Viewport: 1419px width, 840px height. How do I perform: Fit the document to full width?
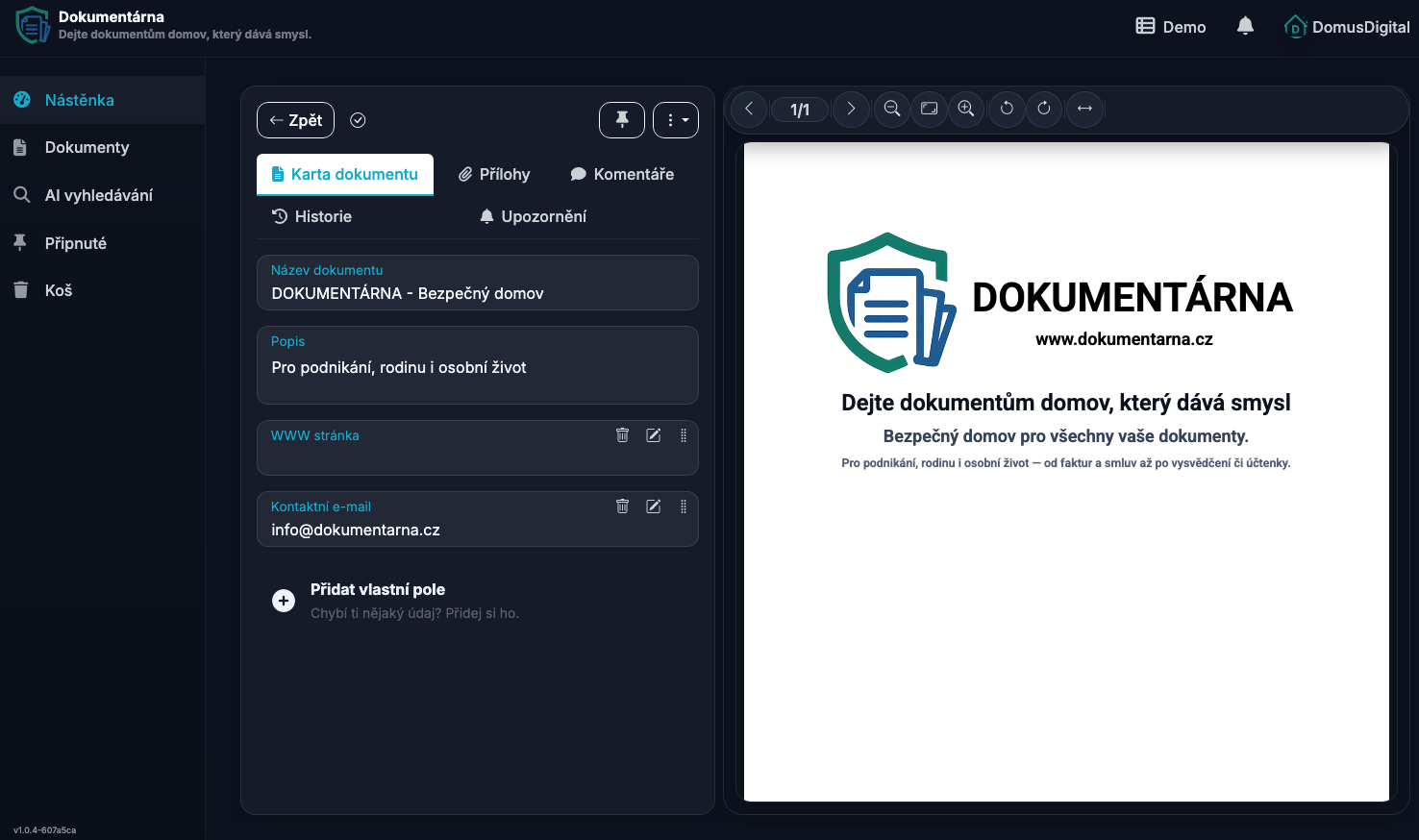pos(1084,109)
